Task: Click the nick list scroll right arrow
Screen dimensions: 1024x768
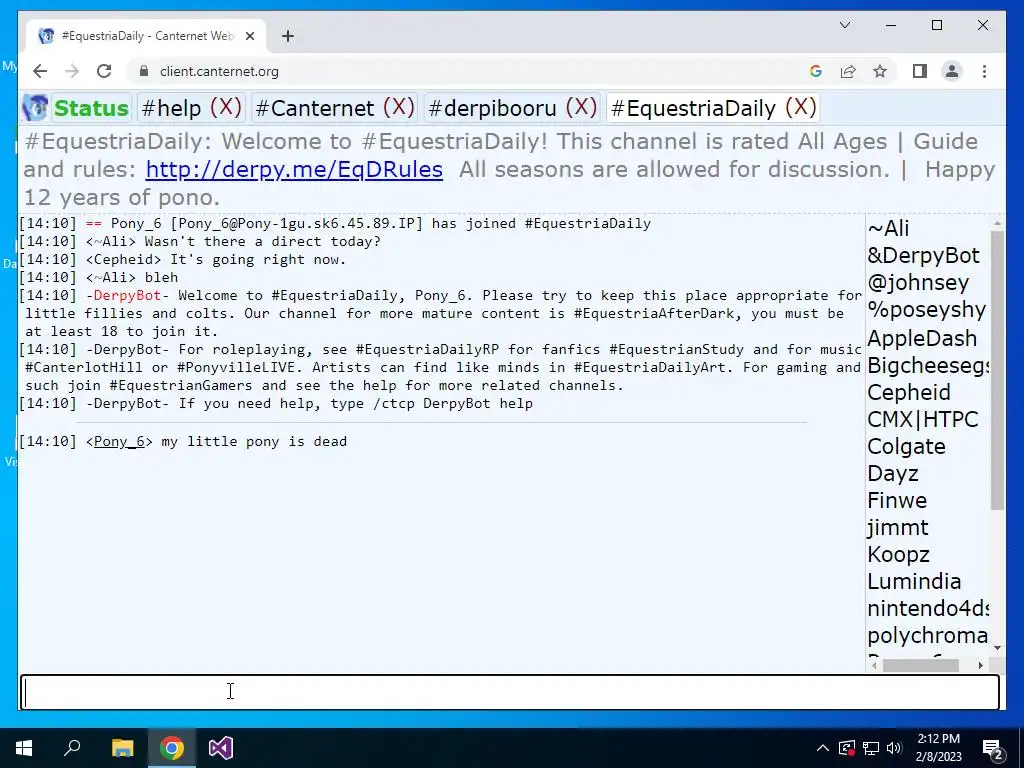Action: click(980, 665)
